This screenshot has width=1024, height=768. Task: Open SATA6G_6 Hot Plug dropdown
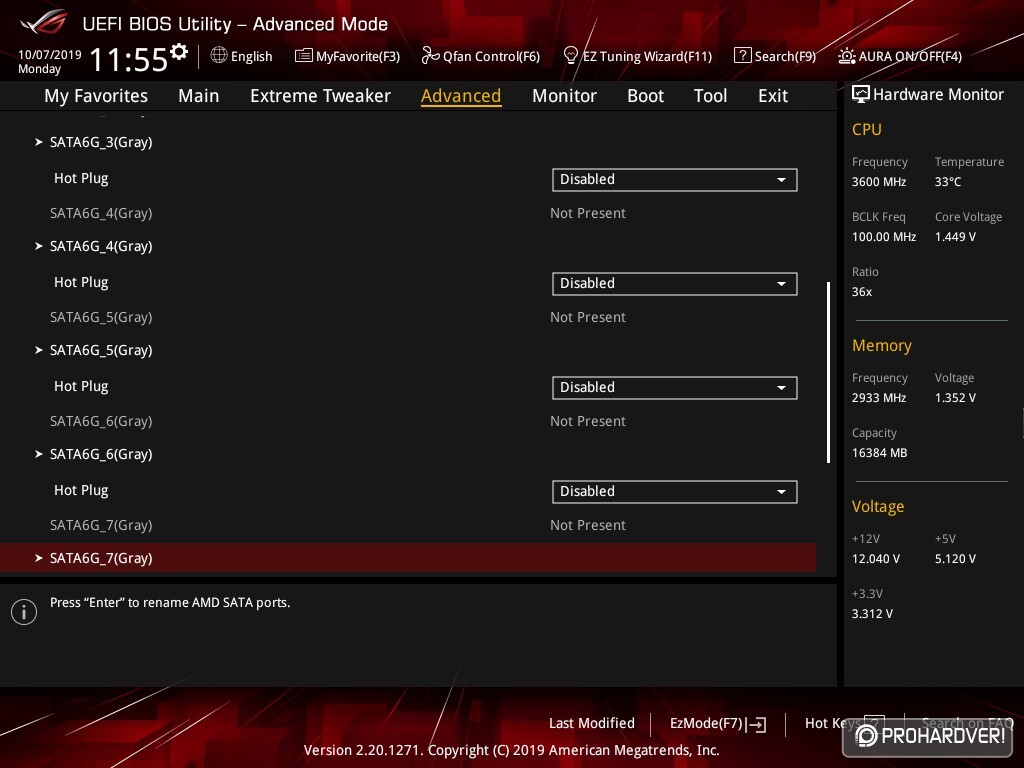[x=675, y=491]
